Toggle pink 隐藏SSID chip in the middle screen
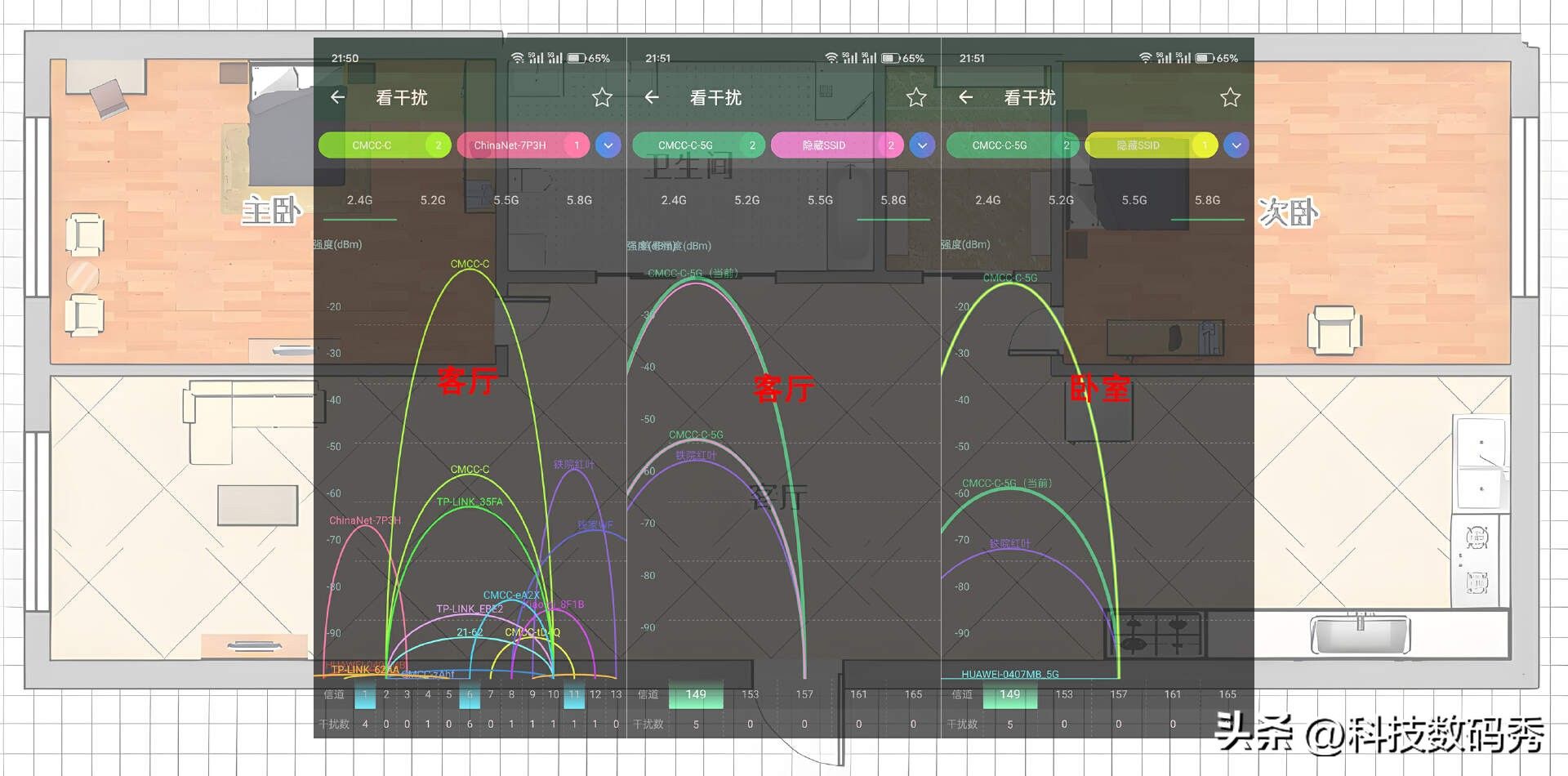1568x776 pixels. point(837,145)
